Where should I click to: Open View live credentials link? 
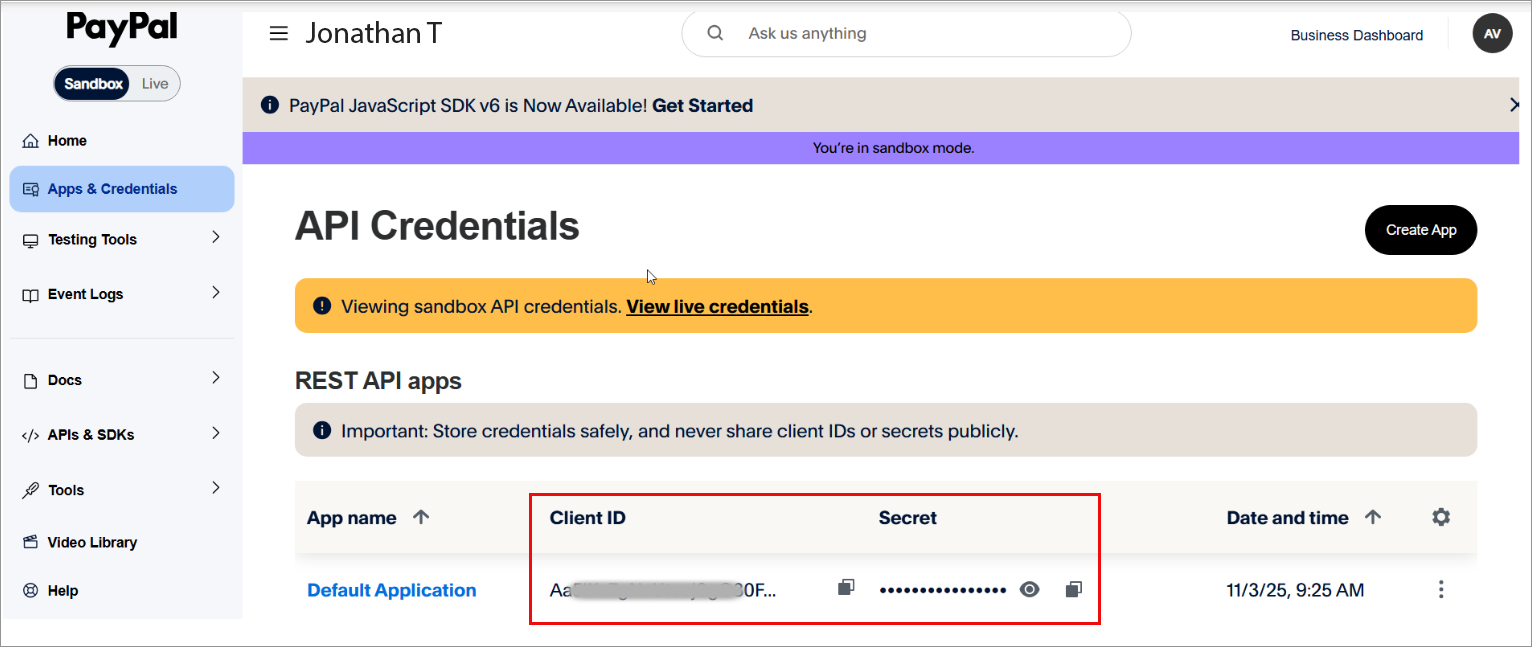[717, 307]
